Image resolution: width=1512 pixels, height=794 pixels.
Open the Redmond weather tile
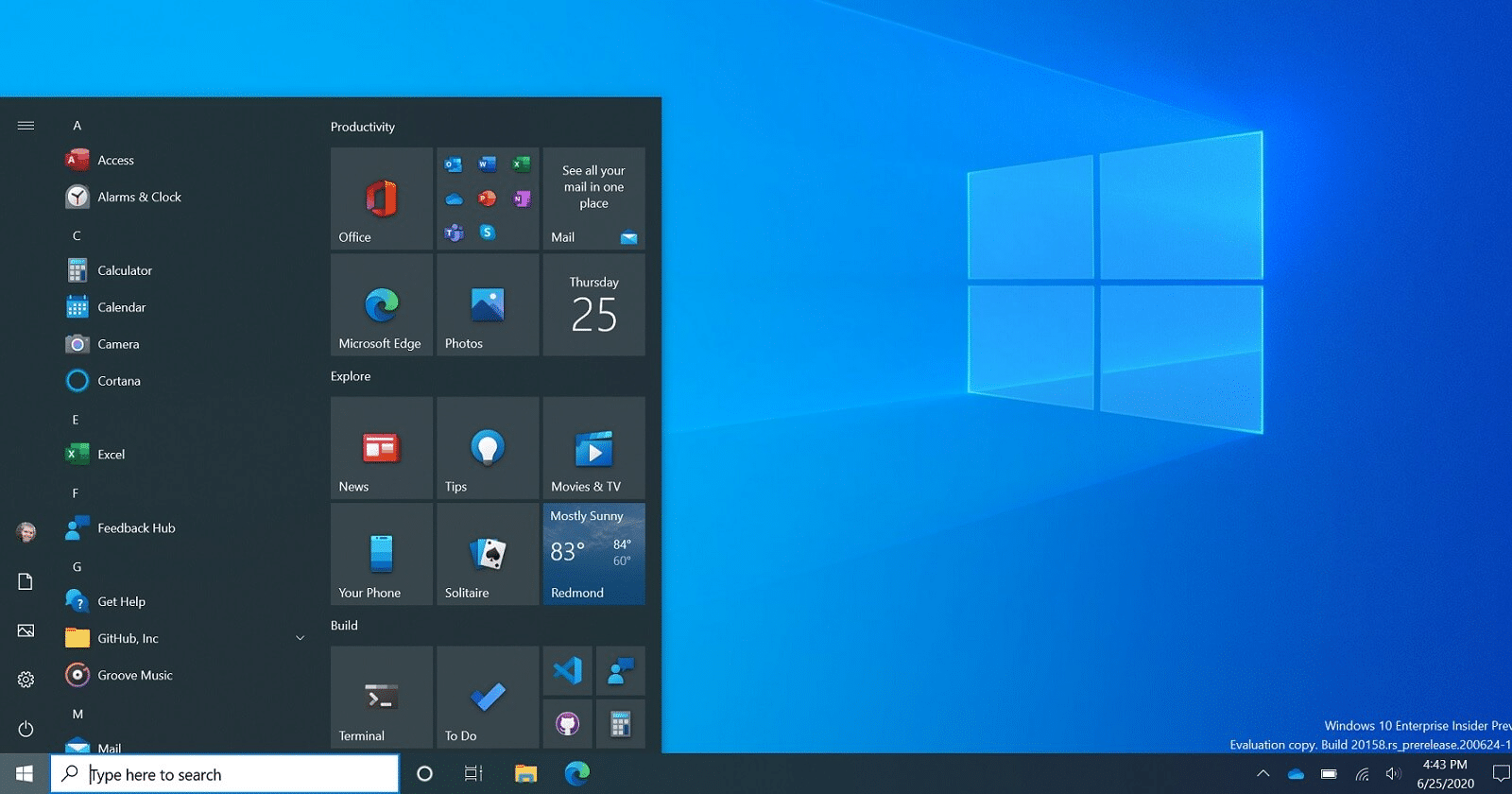pos(593,555)
